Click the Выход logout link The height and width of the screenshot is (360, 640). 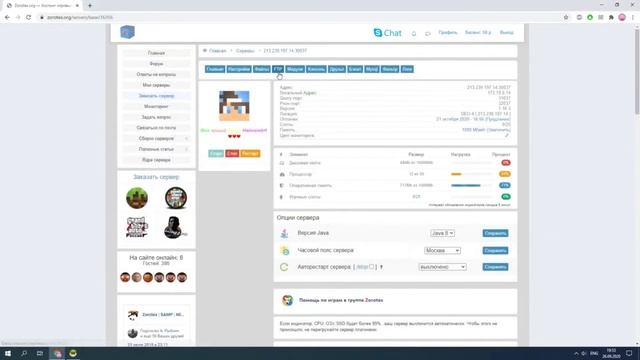[x=507, y=33]
